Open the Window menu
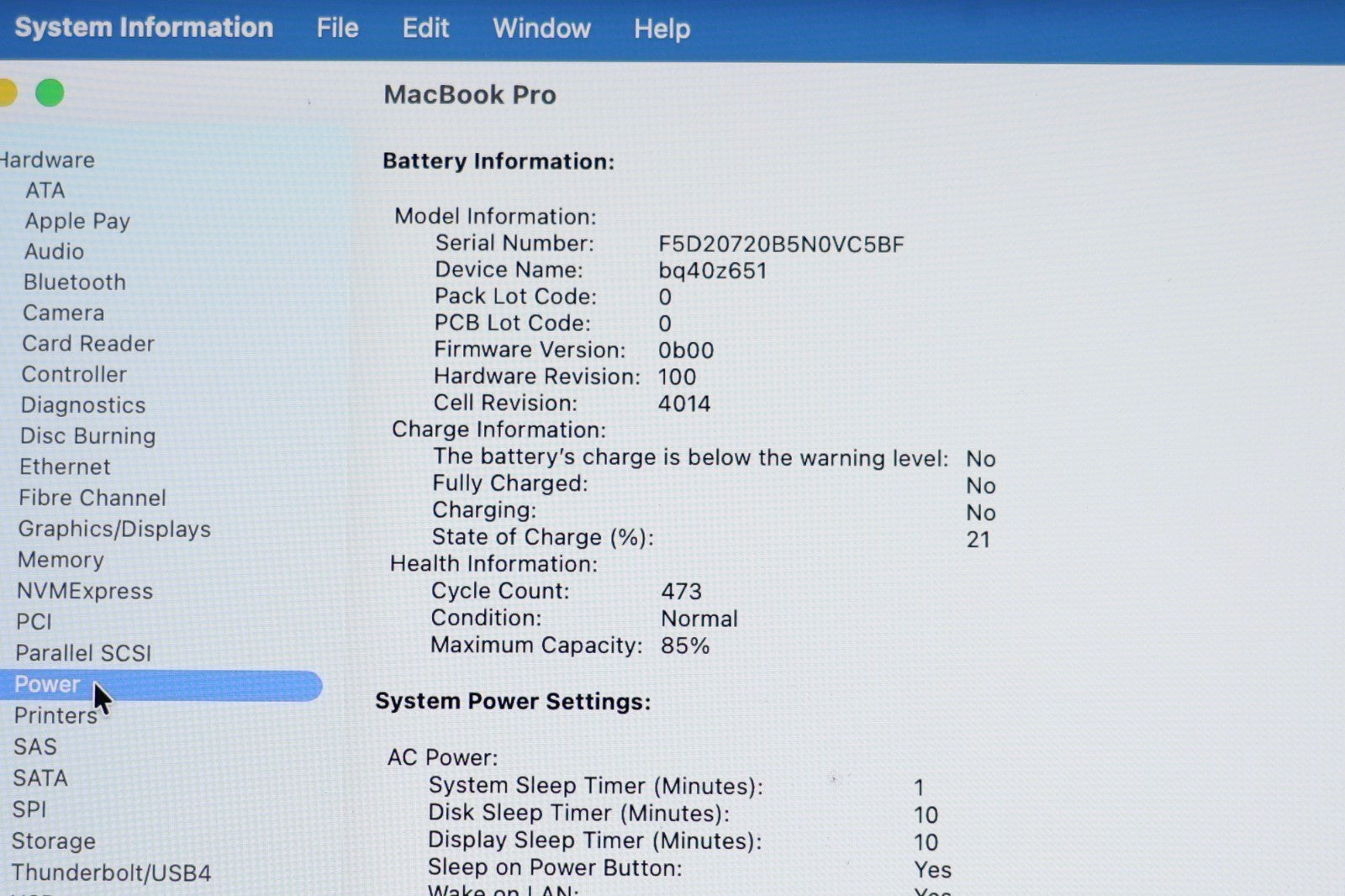Screen dimensions: 1345x896 pos(541,29)
